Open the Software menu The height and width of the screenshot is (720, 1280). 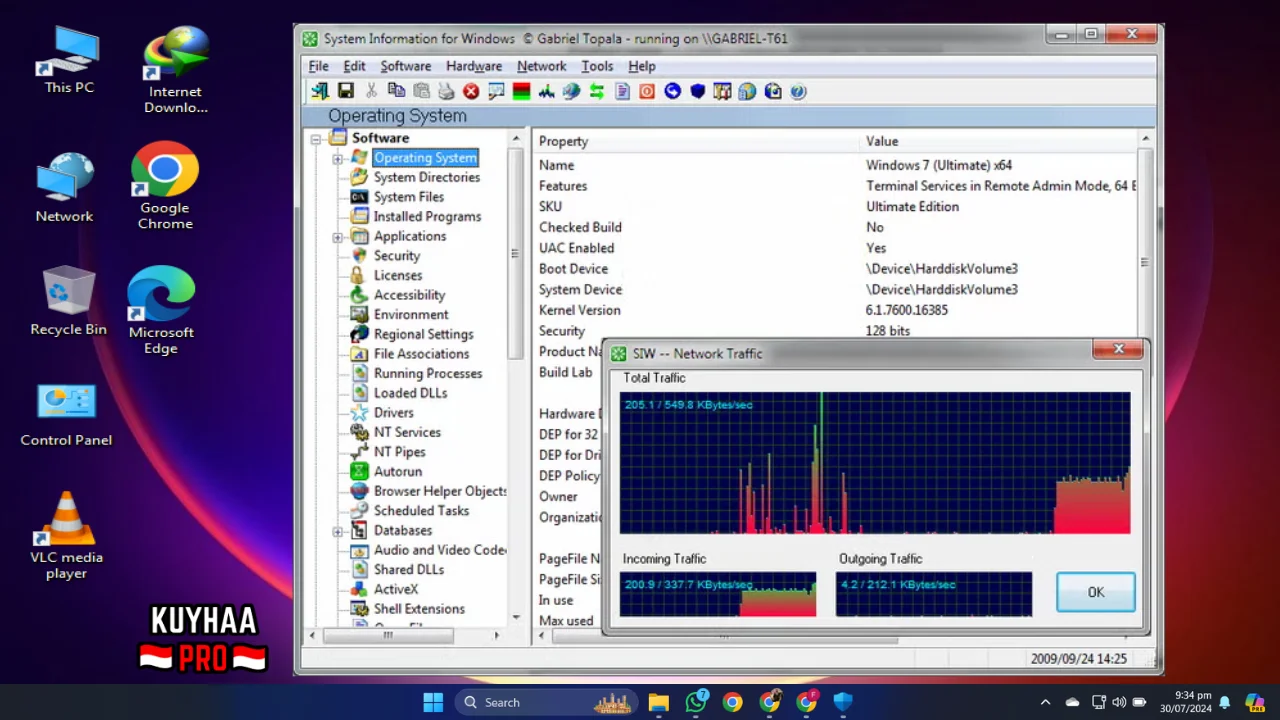point(405,66)
